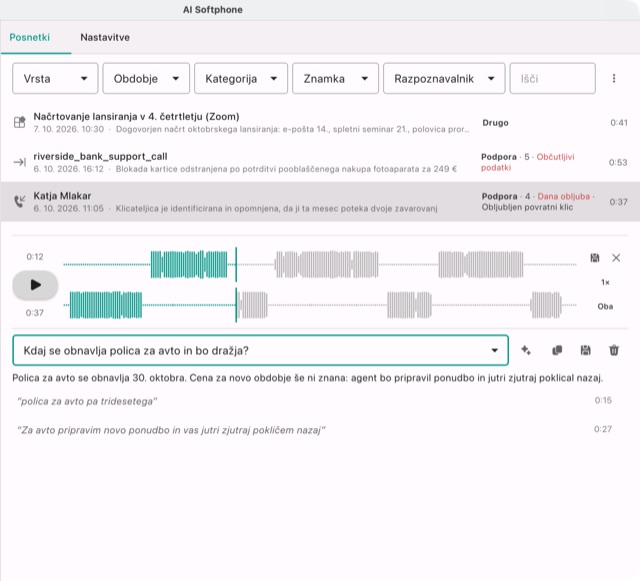The width and height of the screenshot is (640, 581).
Task: Save the answer with the save icon
Action: pyautogui.click(x=585, y=350)
